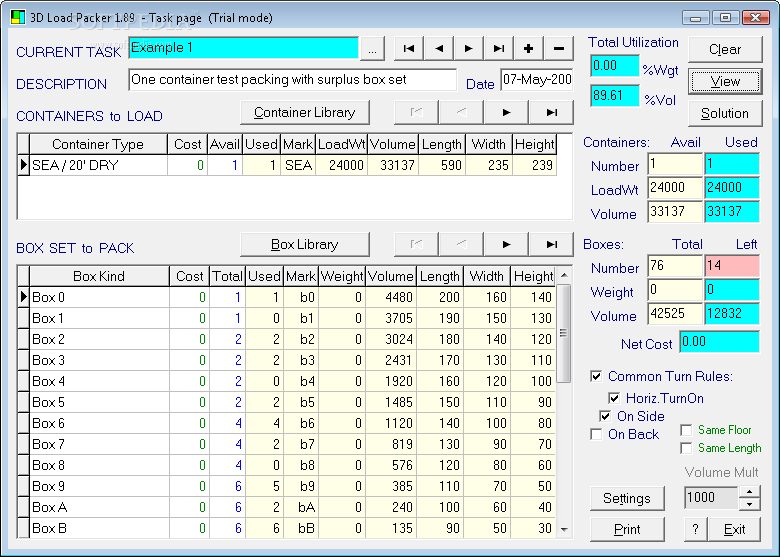The height and width of the screenshot is (557, 780).
Task: Toggle Common Turn Rules checkbox
Action: click(x=596, y=376)
